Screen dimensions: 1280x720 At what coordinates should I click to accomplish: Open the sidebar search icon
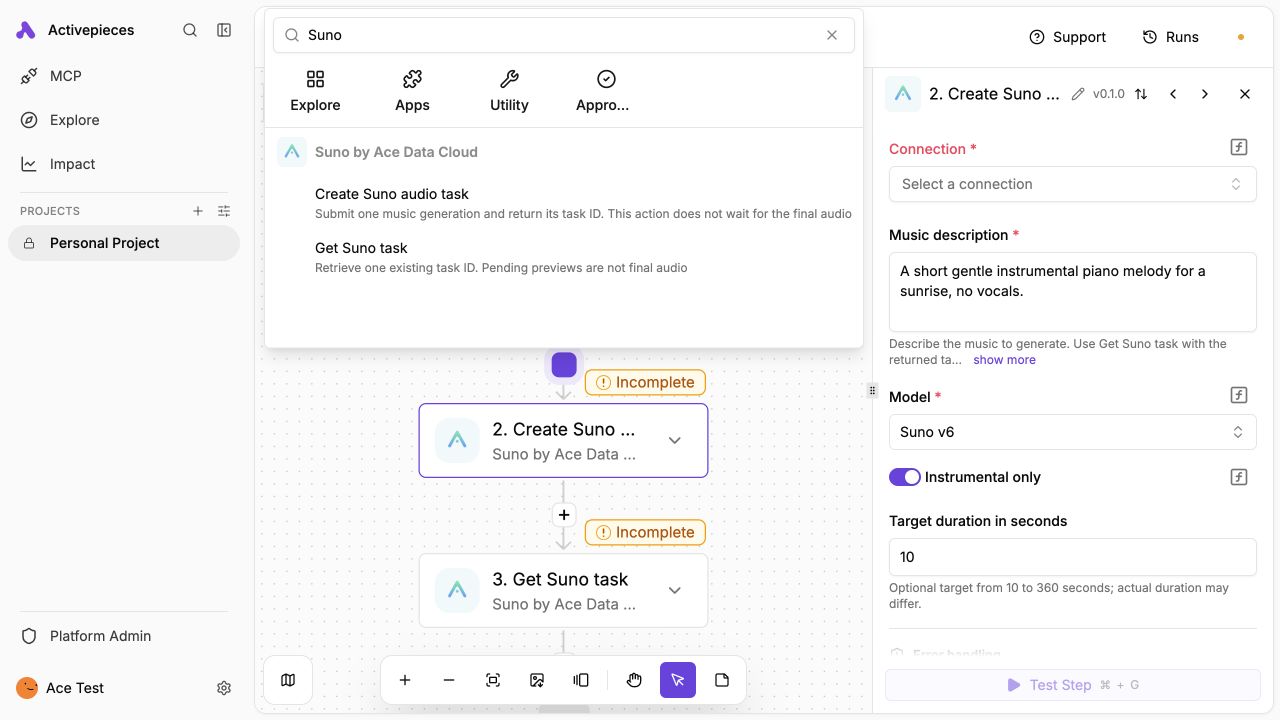[190, 30]
